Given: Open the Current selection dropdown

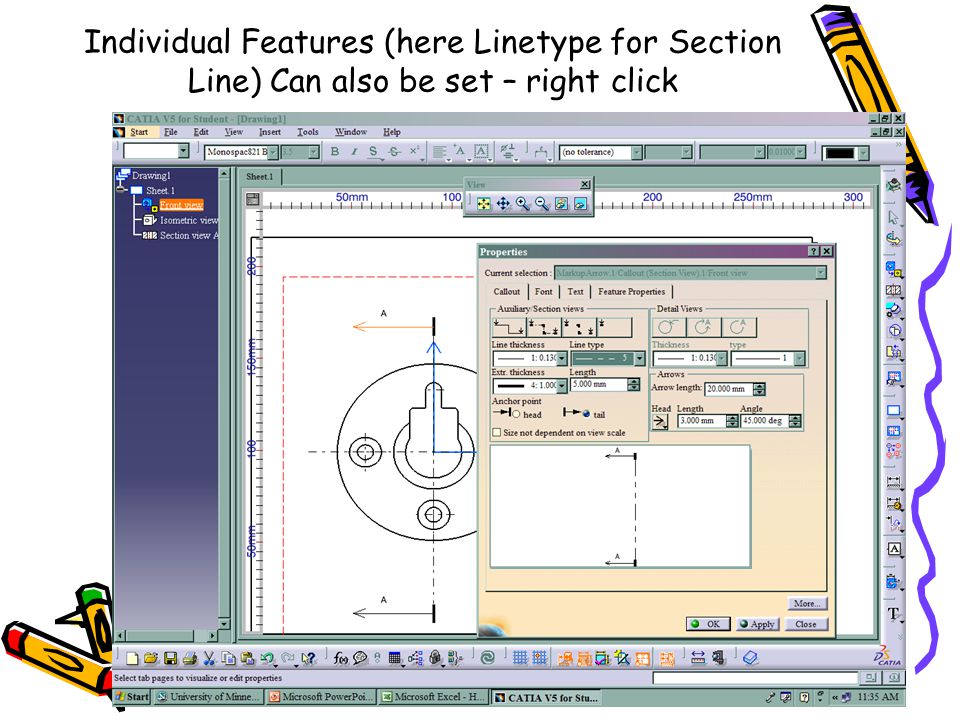Looking at the screenshot, I should 820,273.
